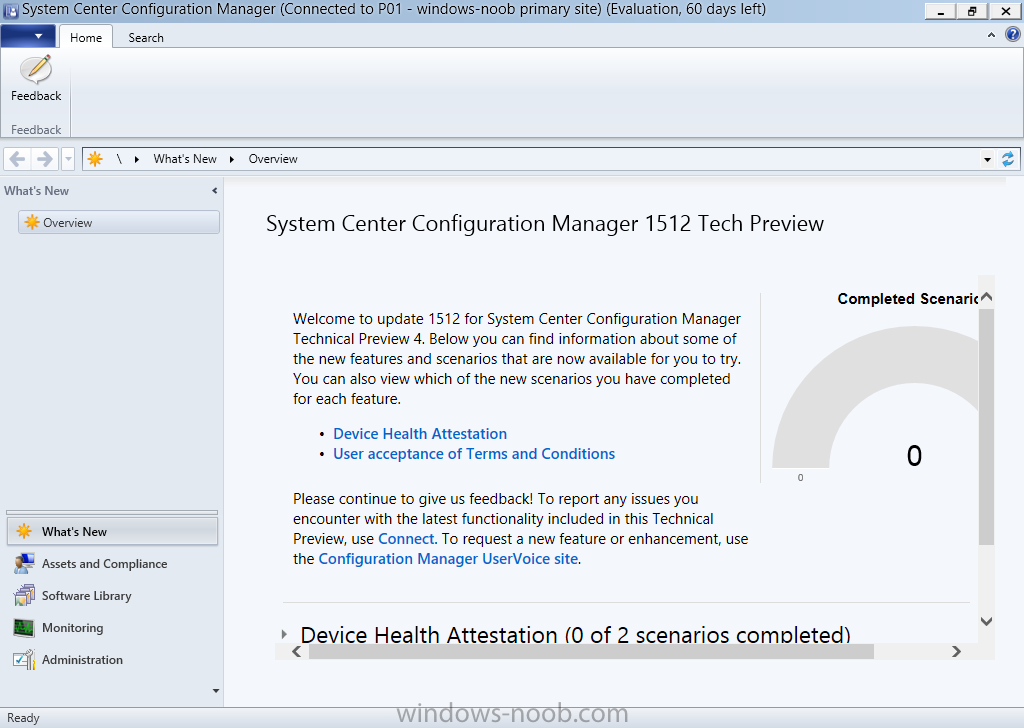
Task: Click the sun icon in the address bar
Action: 95,159
